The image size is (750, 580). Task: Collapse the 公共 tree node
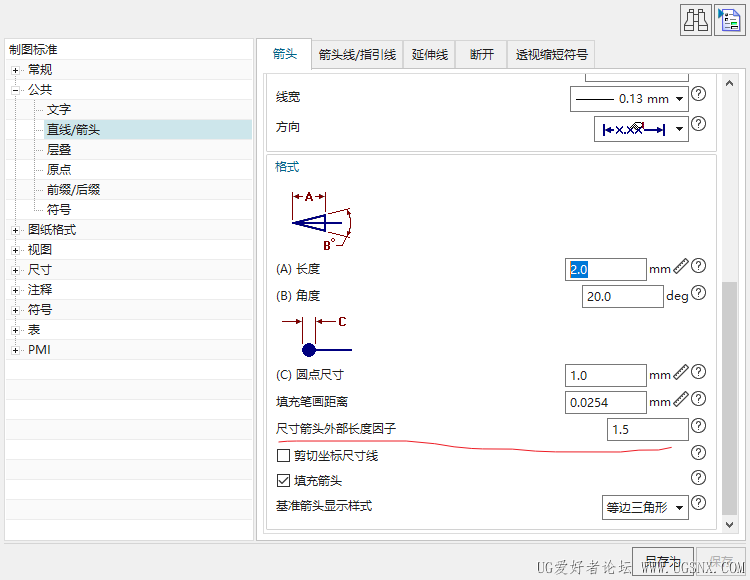(x=16, y=90)
